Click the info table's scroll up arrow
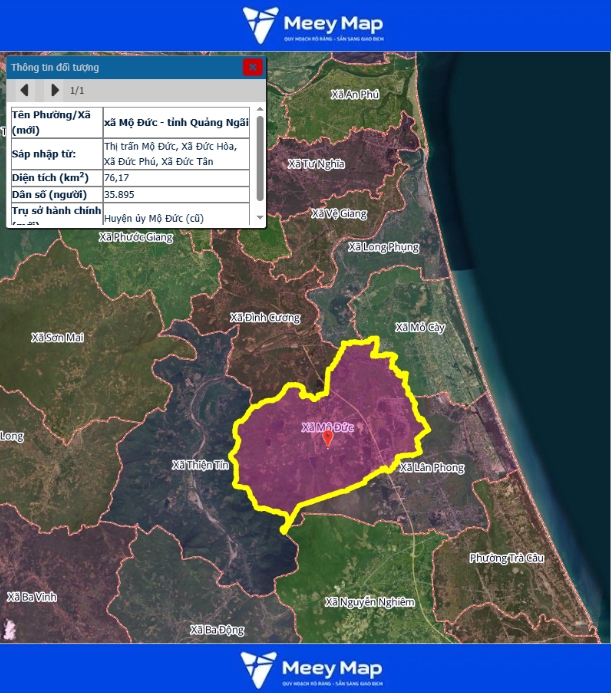This screenshot has height=693, width=611. coord(260,110)
